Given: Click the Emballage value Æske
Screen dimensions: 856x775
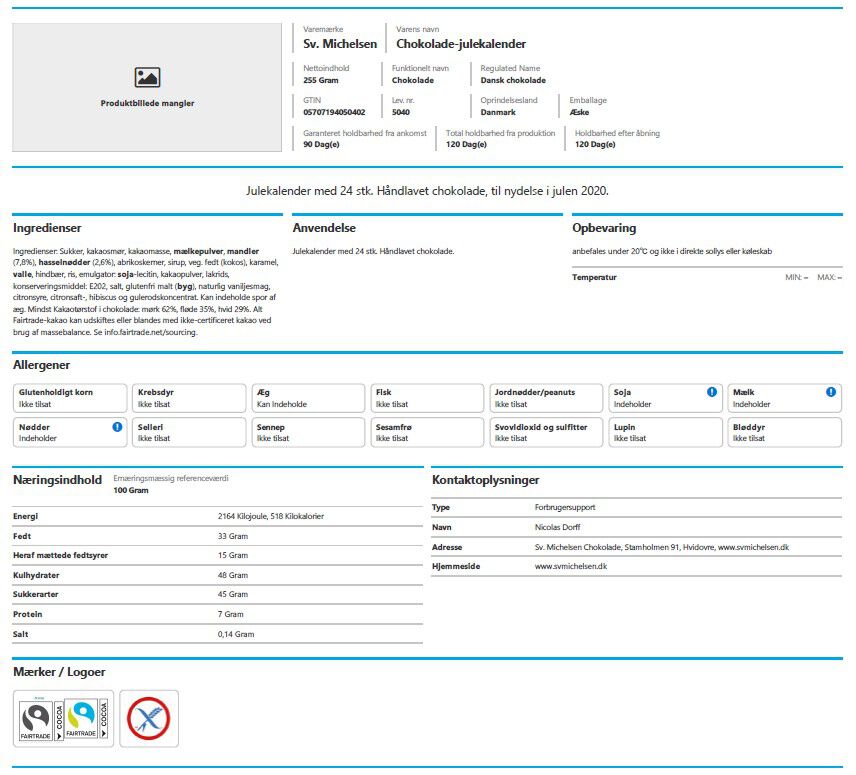Looking at the screenshot, I should (579, 112).
